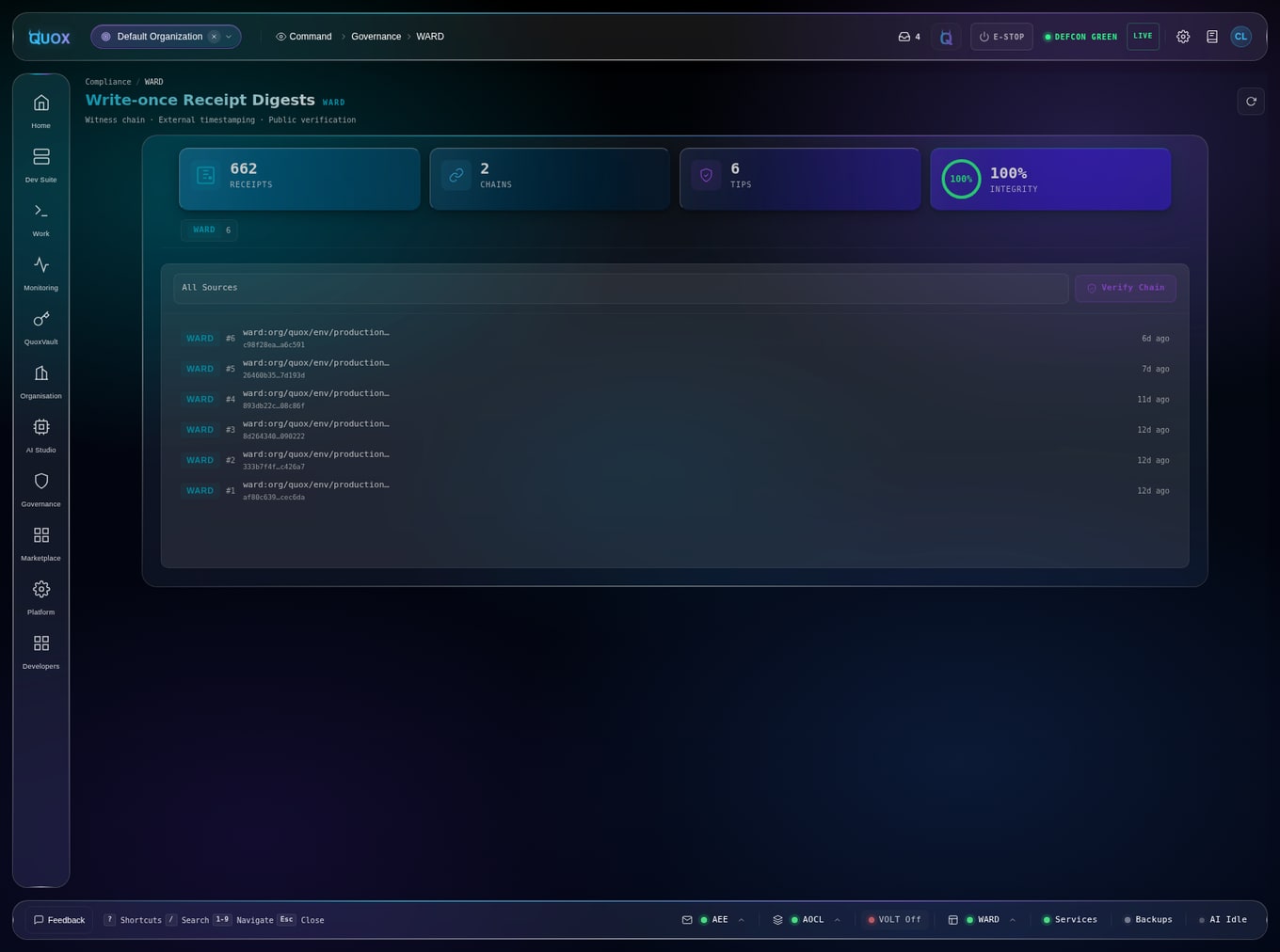Expand the Default Organization dropdown chevron

(229, 37)
